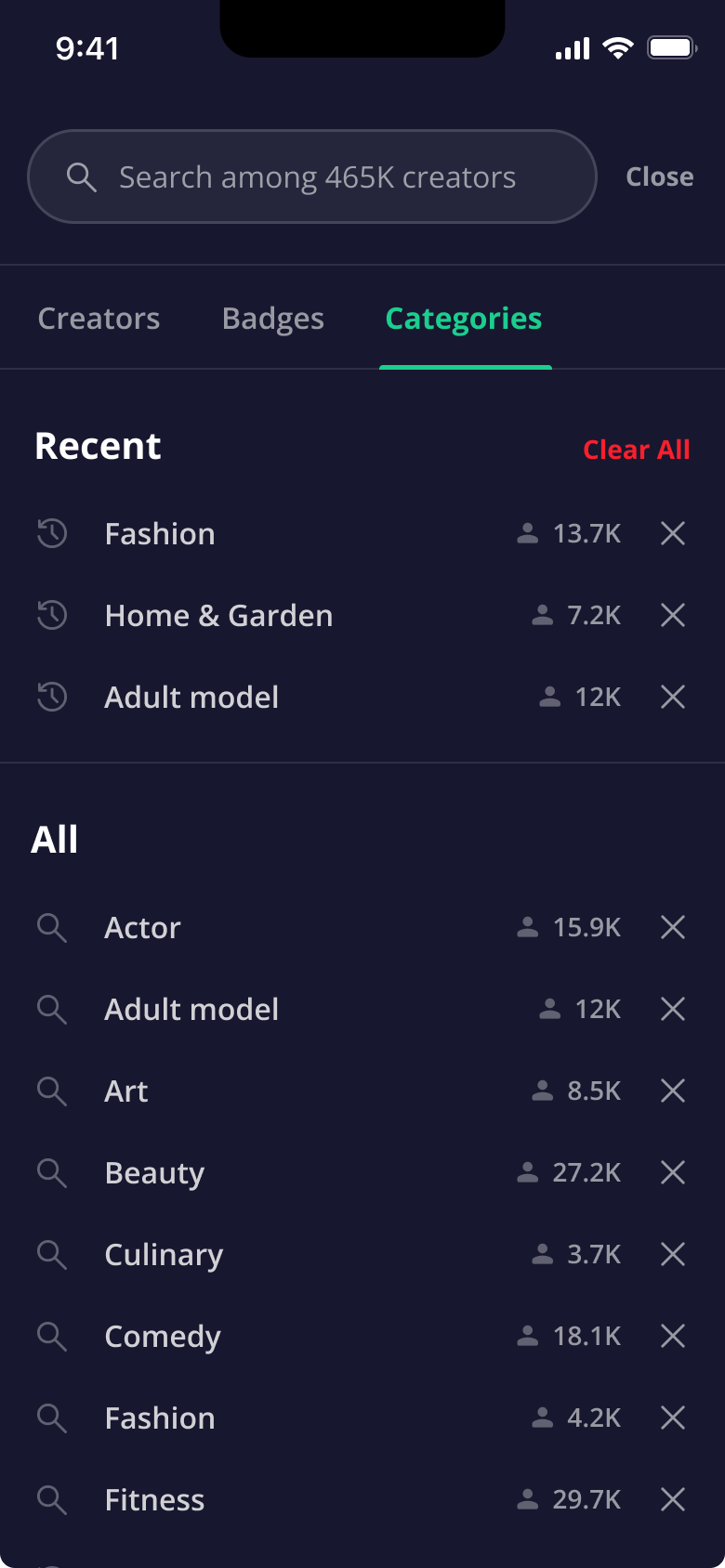Click the search icon next to Beauty

[x=52, y=1172]
